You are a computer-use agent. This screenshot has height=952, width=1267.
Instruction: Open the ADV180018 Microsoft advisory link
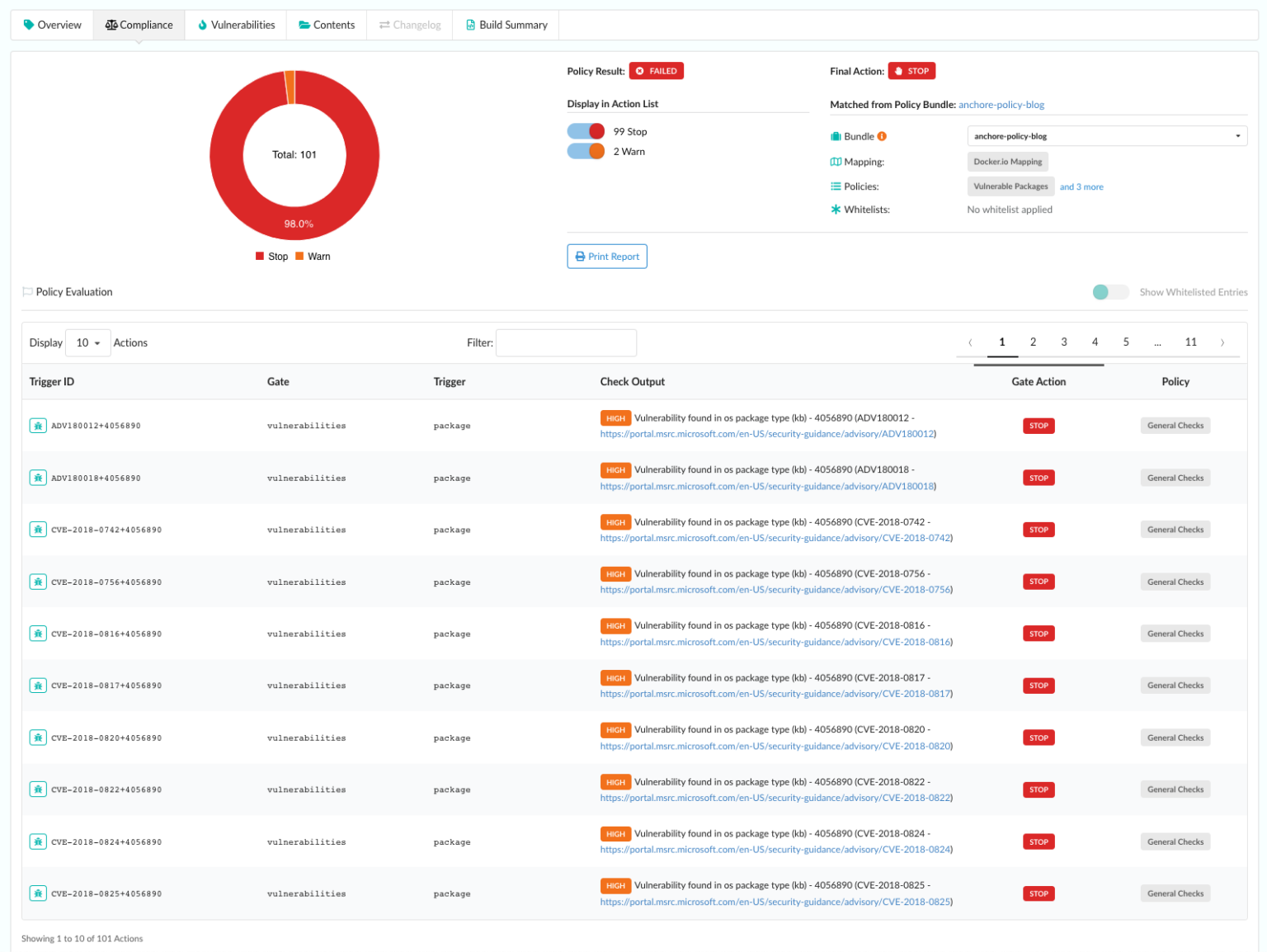(x=766, y=486)
